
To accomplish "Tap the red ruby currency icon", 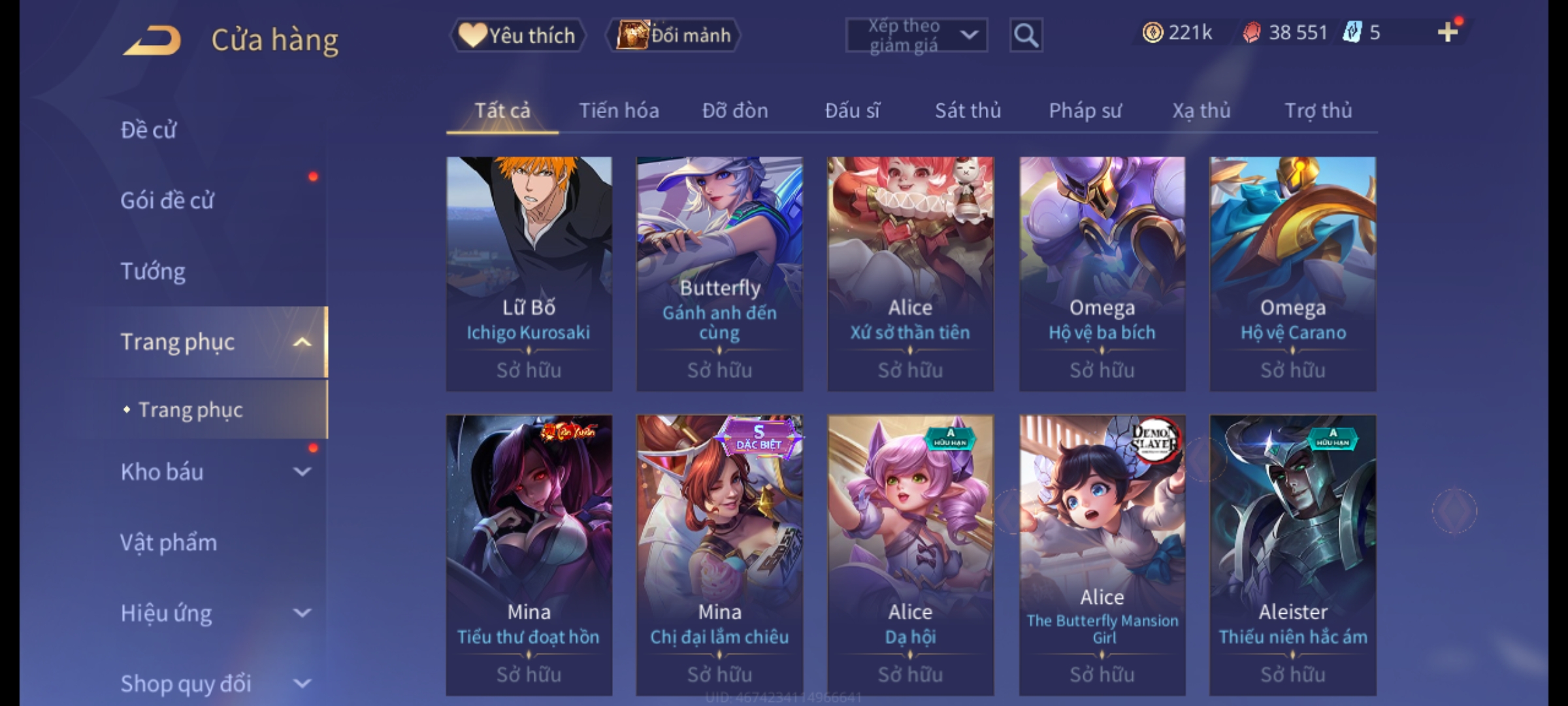I will point(1251,32).
